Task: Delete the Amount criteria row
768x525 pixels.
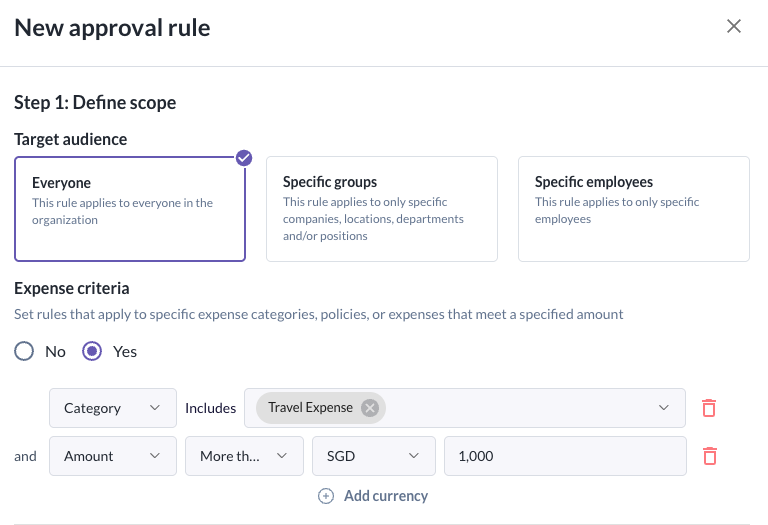Action: 709,456
